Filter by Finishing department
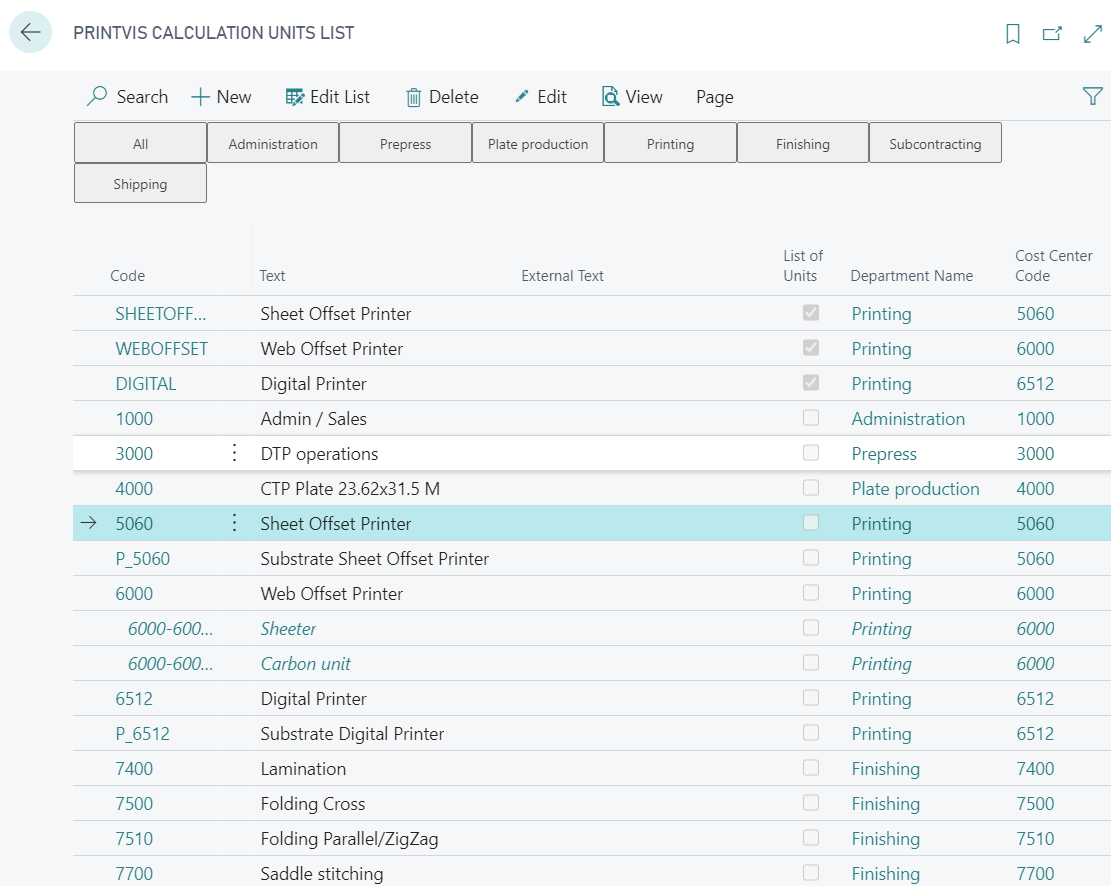This screenshot has width=1111, height=886. pyautogui.click(x=803, y=143)
